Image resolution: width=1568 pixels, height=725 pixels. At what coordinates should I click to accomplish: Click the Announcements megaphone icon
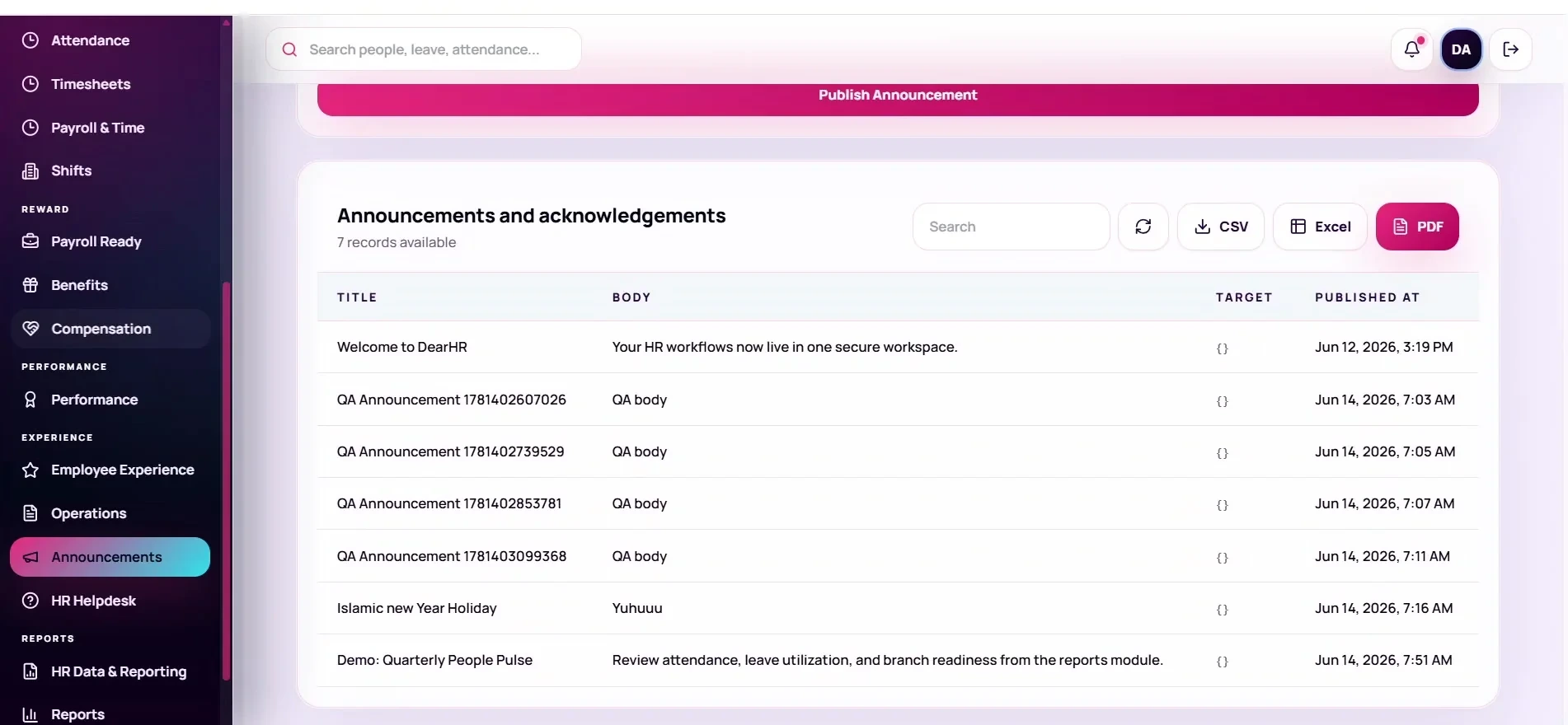[31, 557]
